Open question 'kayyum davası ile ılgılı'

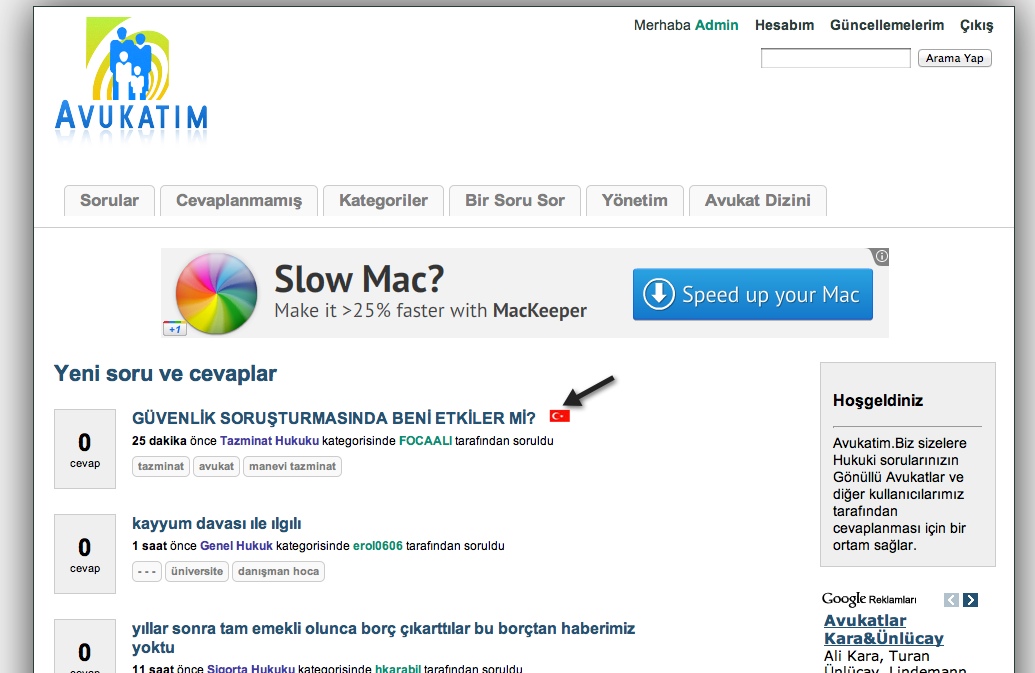tap(217, 523)
